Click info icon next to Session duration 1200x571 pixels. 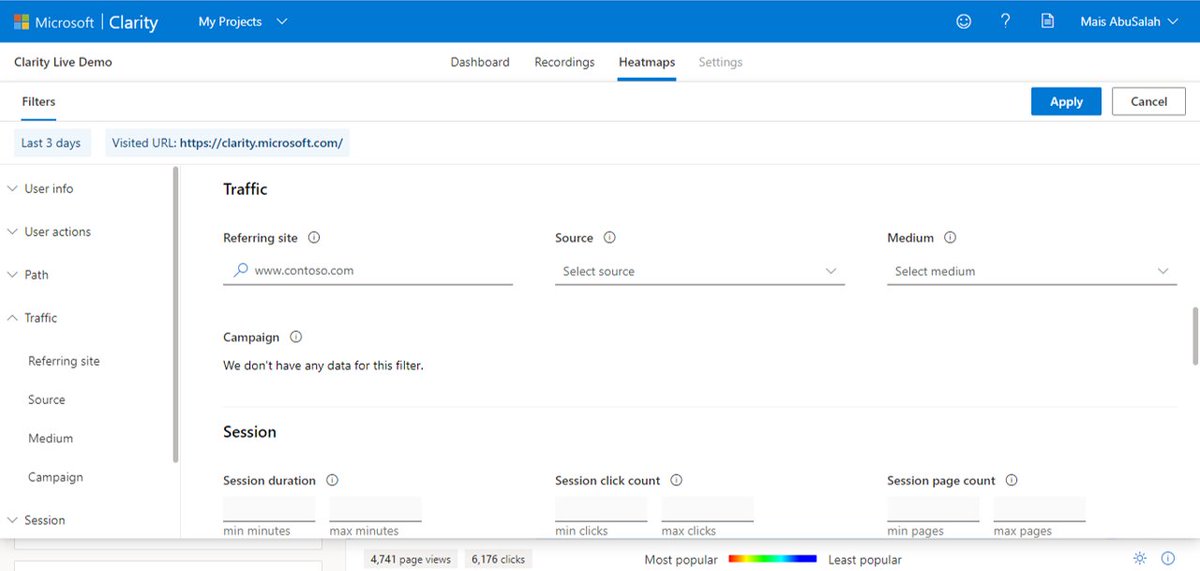click(332, 480)
